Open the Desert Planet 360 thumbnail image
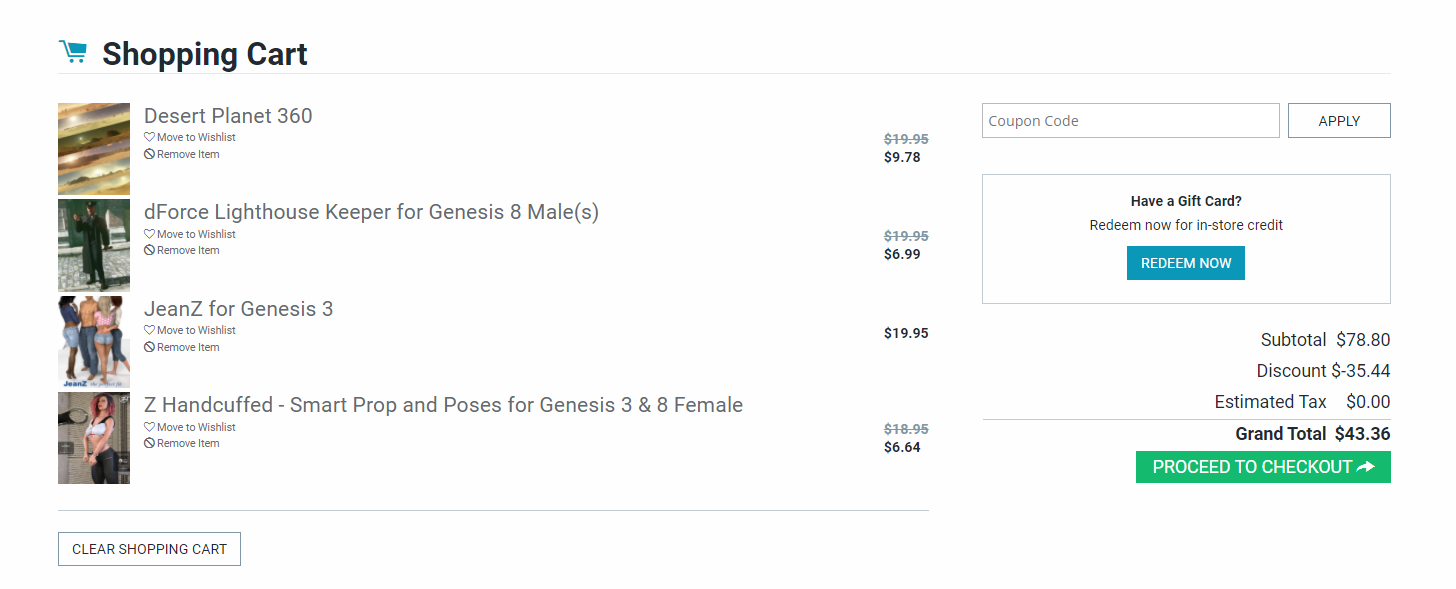This screenshot has height=589, width=1456. click(x=94, y=148)
